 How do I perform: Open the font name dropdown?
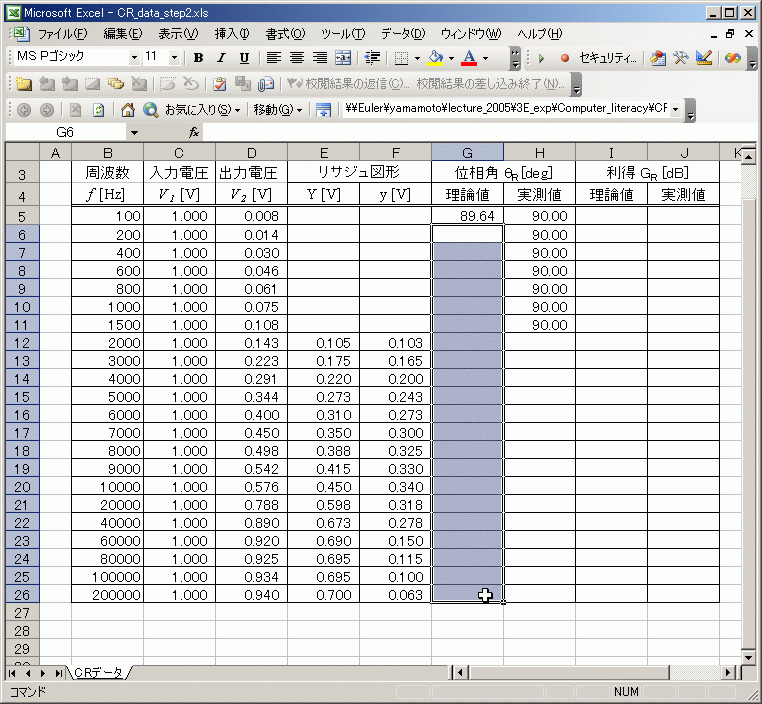coord(132,58)
